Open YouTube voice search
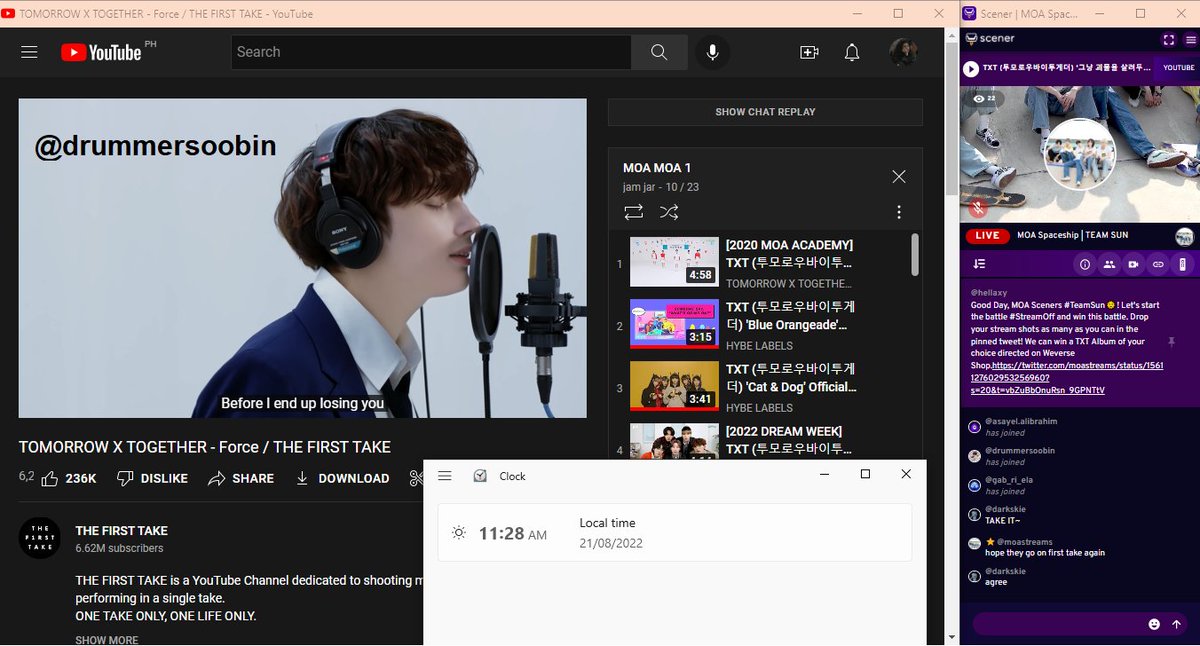The image size is (1200, 646). [712, 51]
